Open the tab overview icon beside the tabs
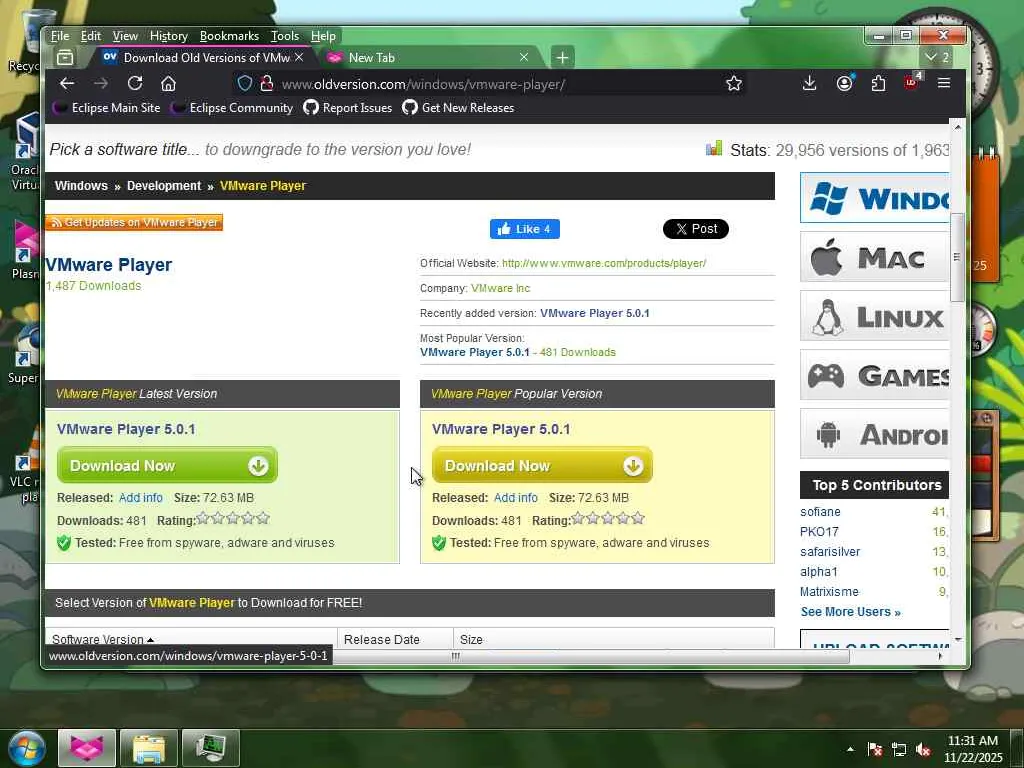The width and height of the screenshot is (1024, 768). (65, 57)
